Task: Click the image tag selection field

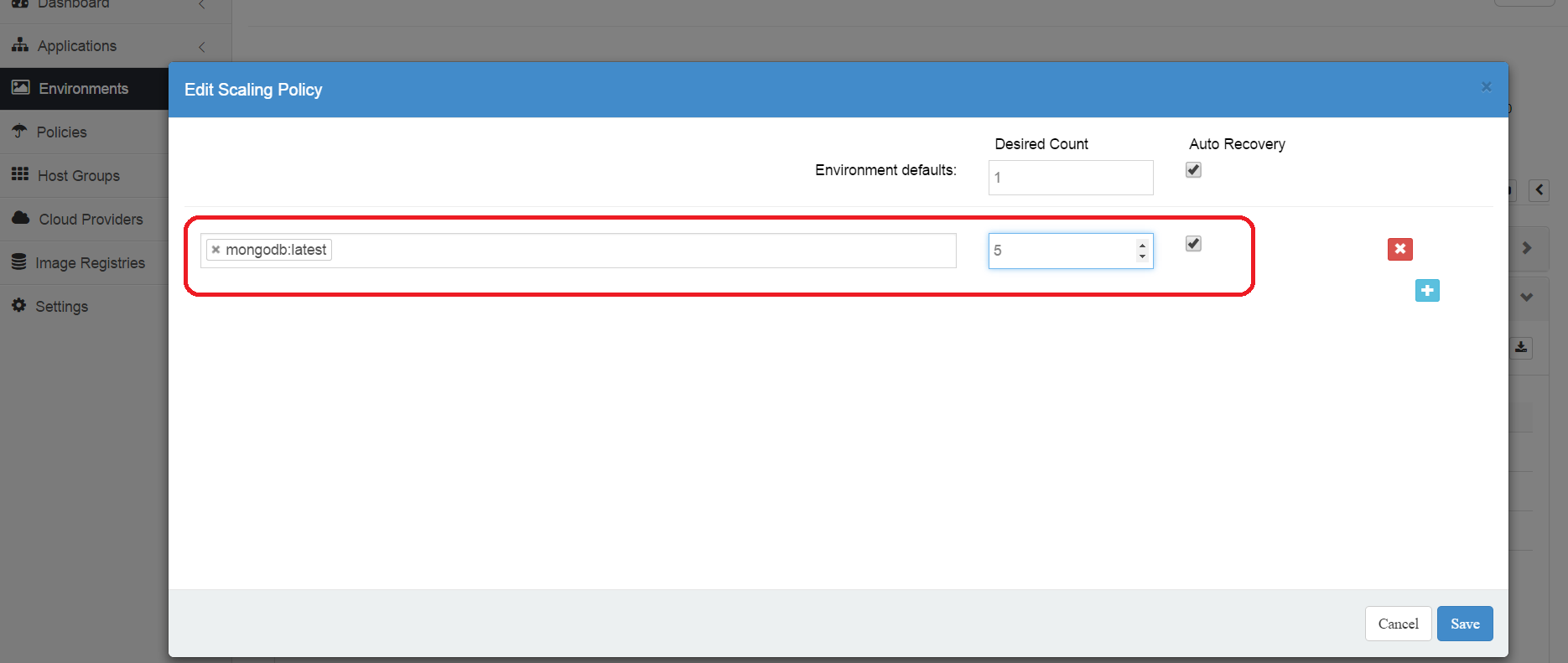Action: click(x=579, y=251)
